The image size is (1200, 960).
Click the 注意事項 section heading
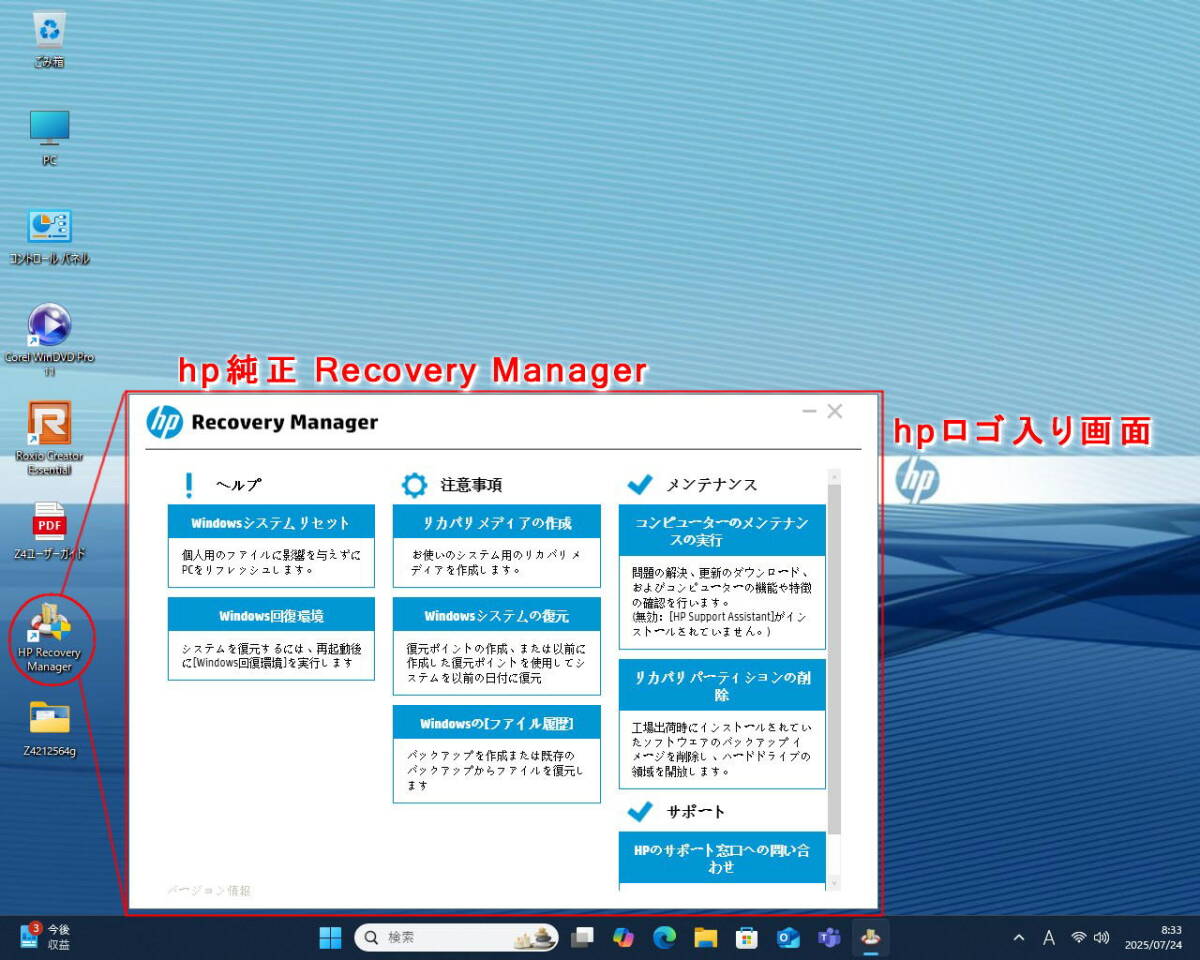[x=471, y=485]
